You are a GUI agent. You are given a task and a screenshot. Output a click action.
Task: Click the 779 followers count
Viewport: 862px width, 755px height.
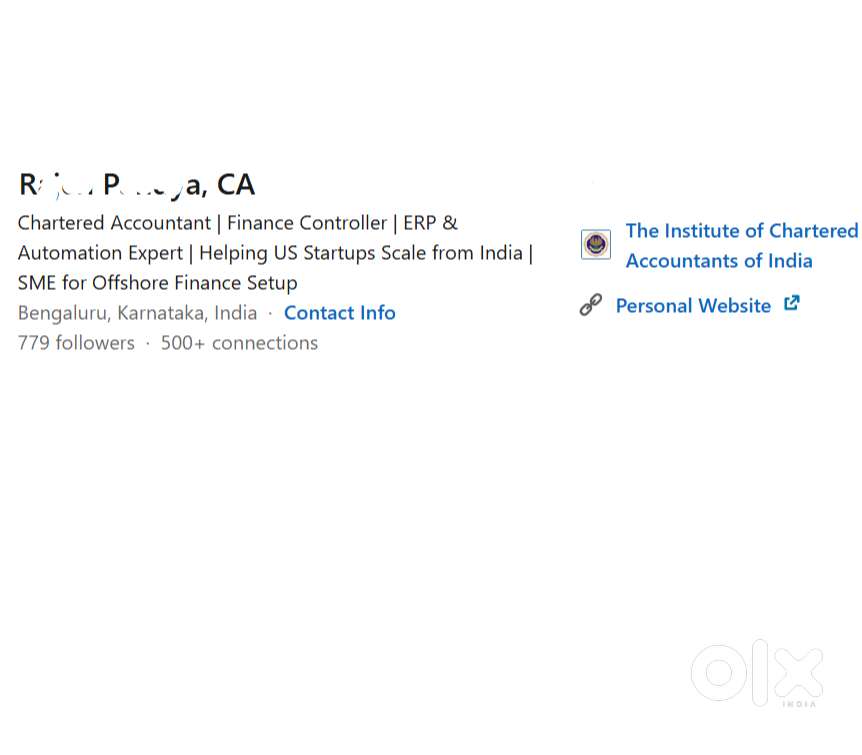76,342
